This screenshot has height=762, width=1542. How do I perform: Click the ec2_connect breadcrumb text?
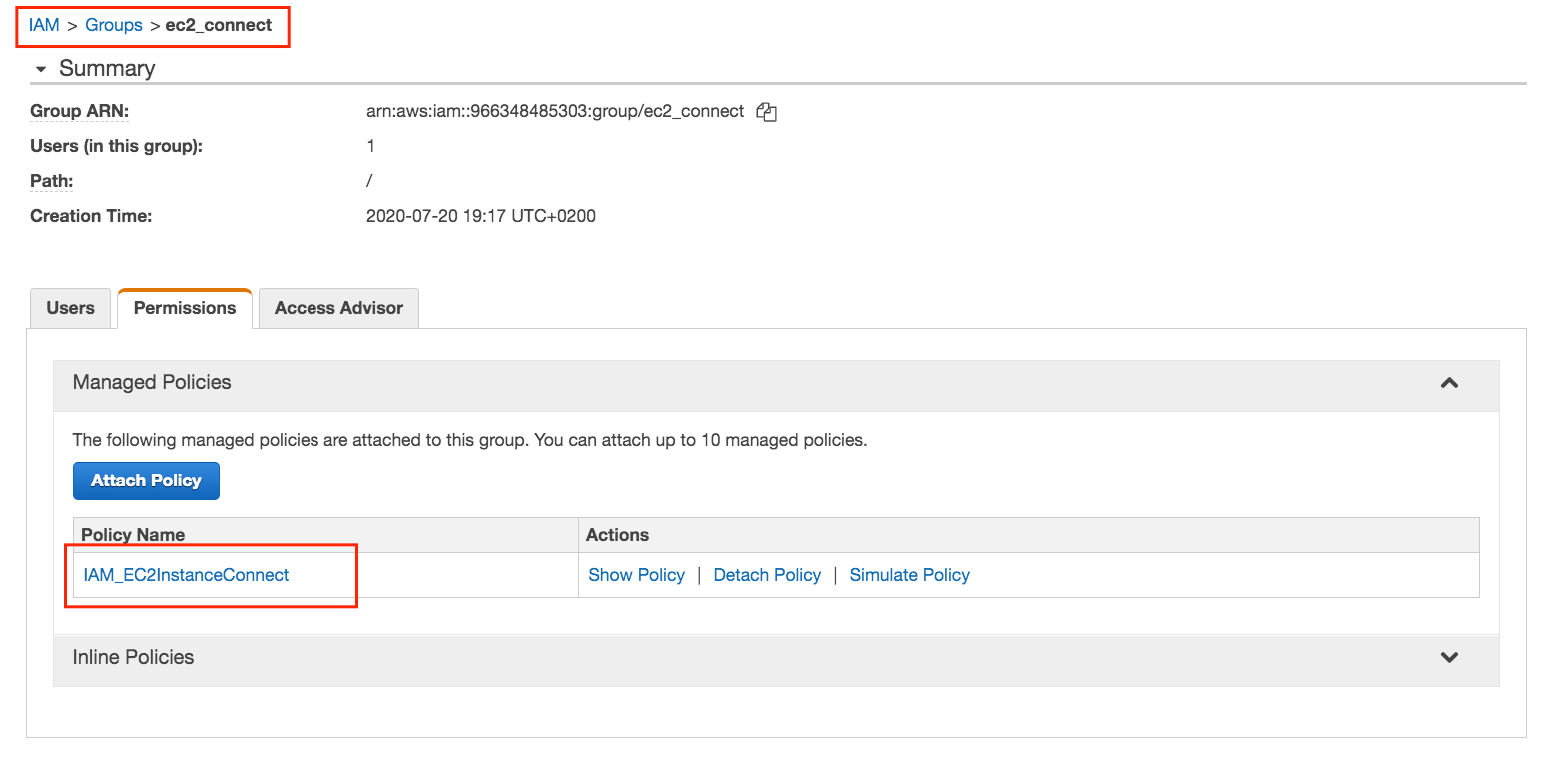[219, 25]
